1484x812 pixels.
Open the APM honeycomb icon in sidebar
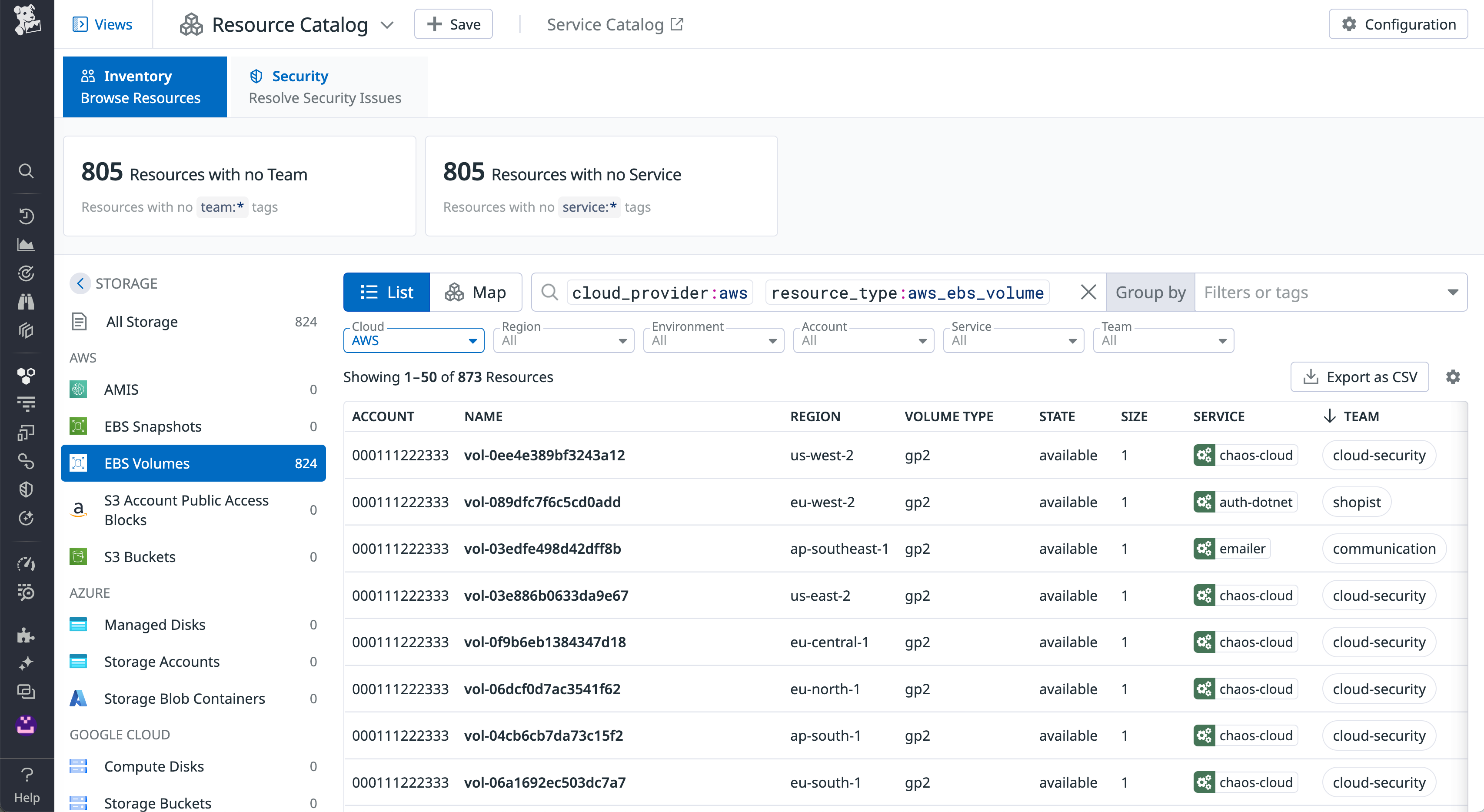tap(27, 376)
